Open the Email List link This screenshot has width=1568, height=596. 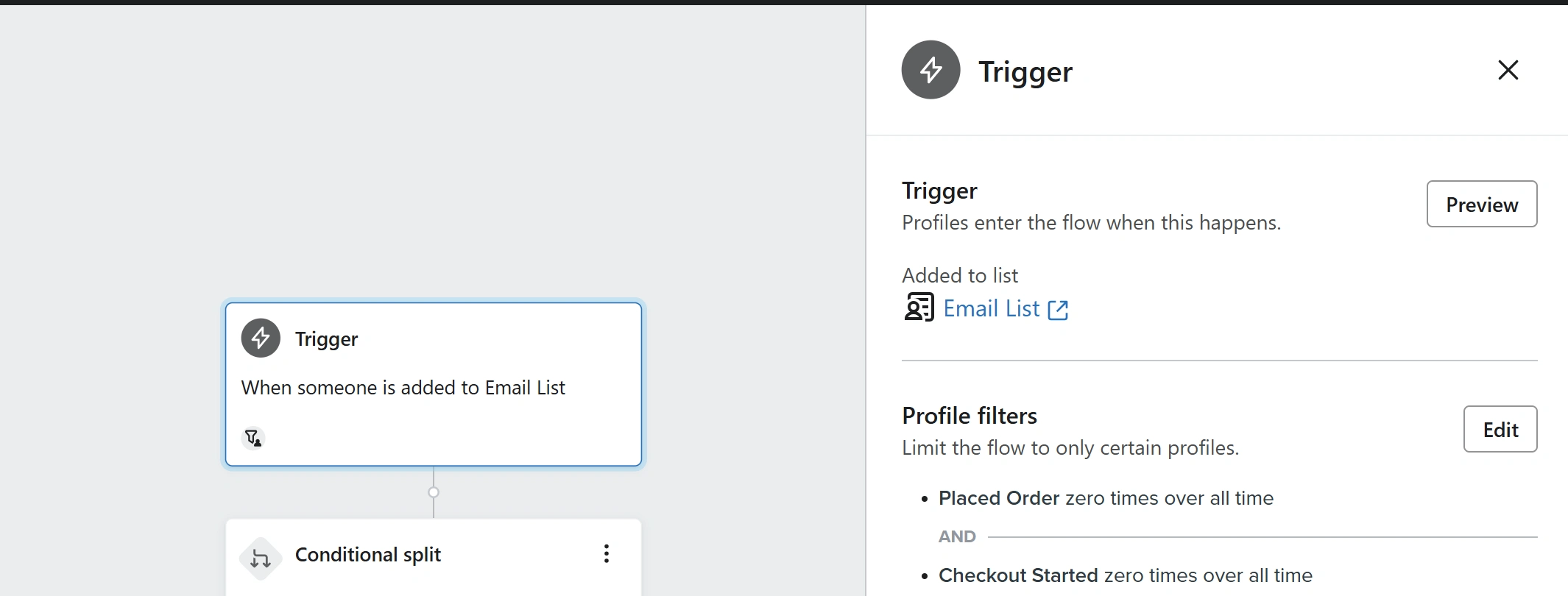[991, 308]
